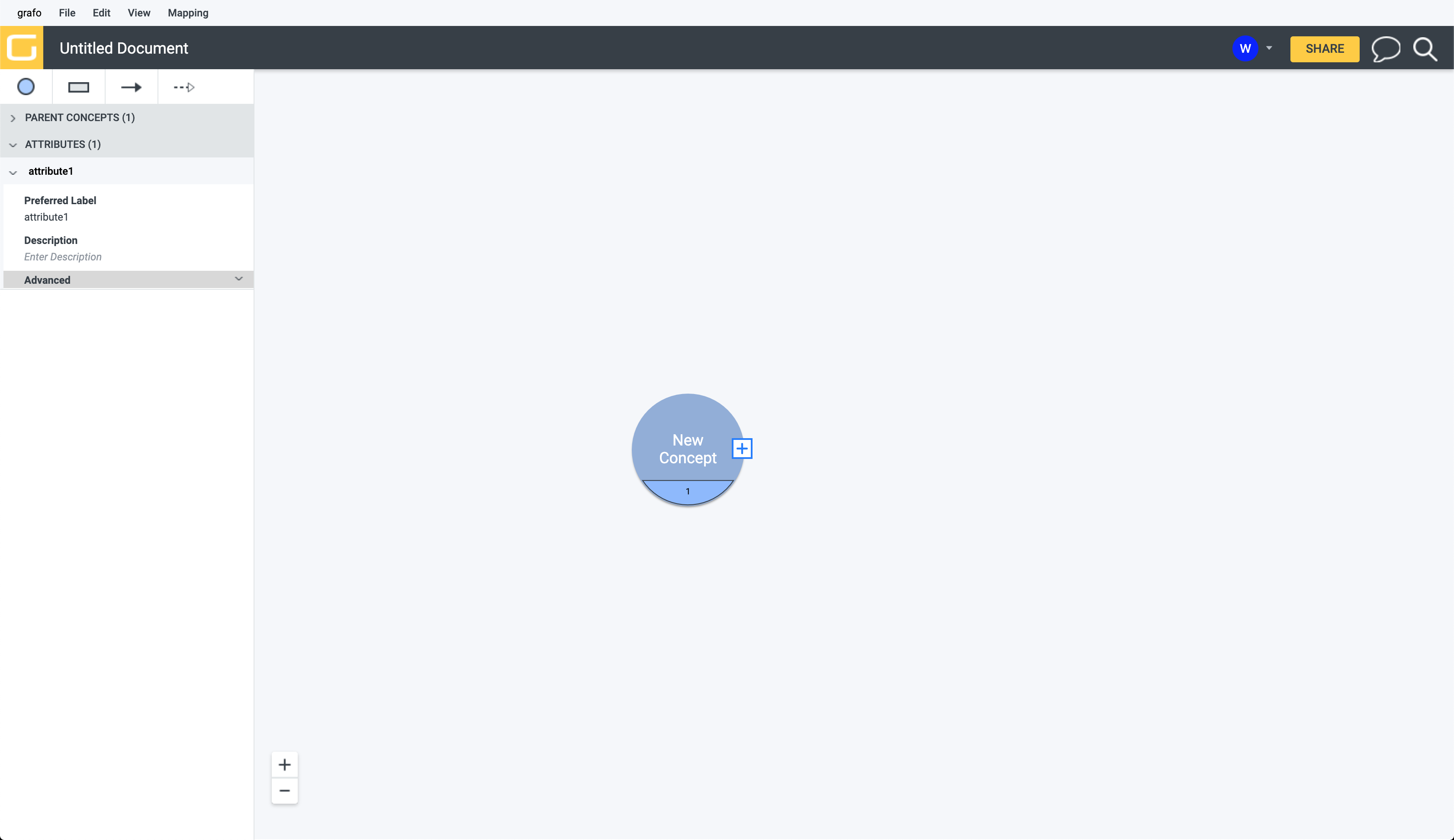
Task: Click the New Concept node
Action: (688, 449)
